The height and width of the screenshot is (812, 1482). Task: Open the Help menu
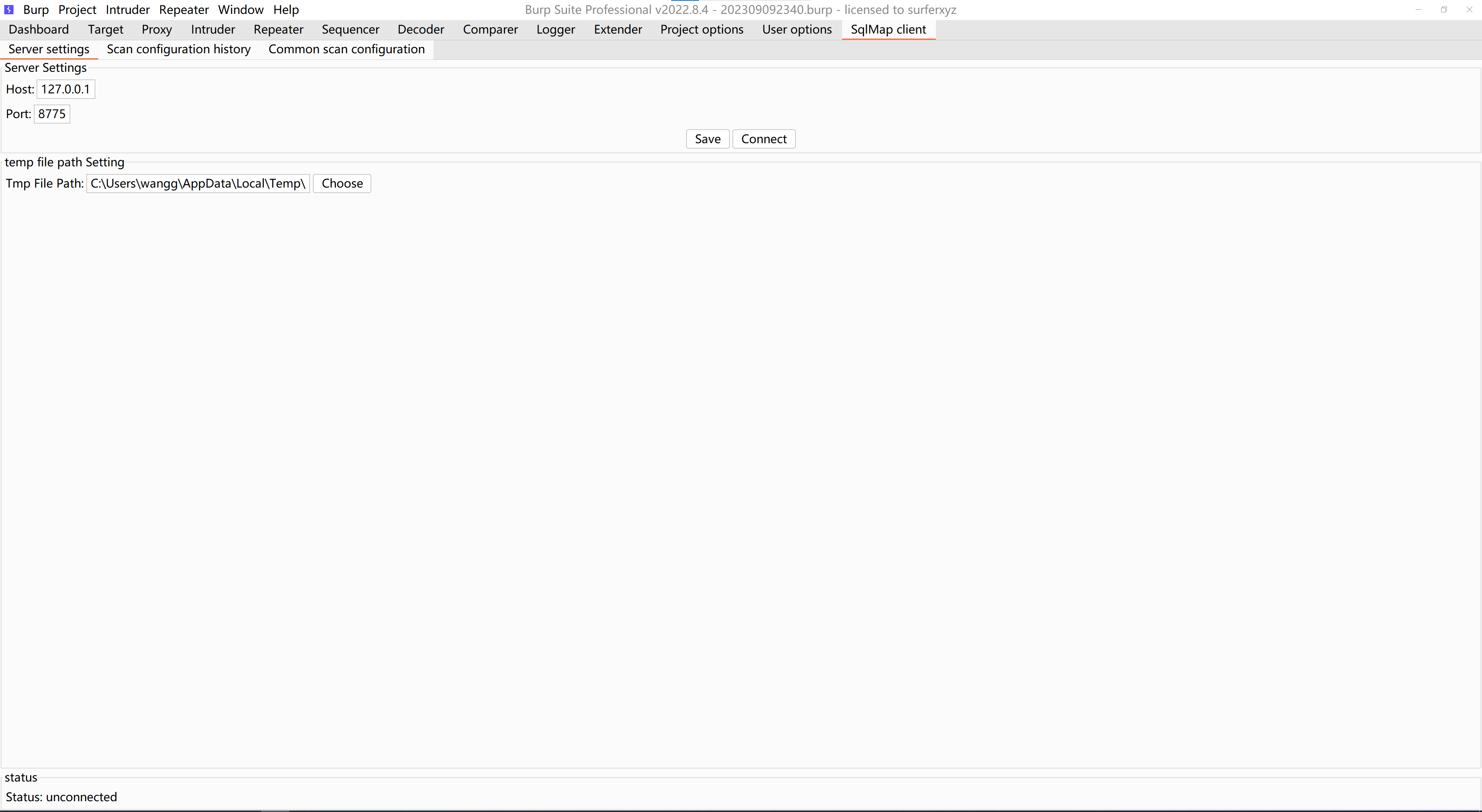(286, 10)
